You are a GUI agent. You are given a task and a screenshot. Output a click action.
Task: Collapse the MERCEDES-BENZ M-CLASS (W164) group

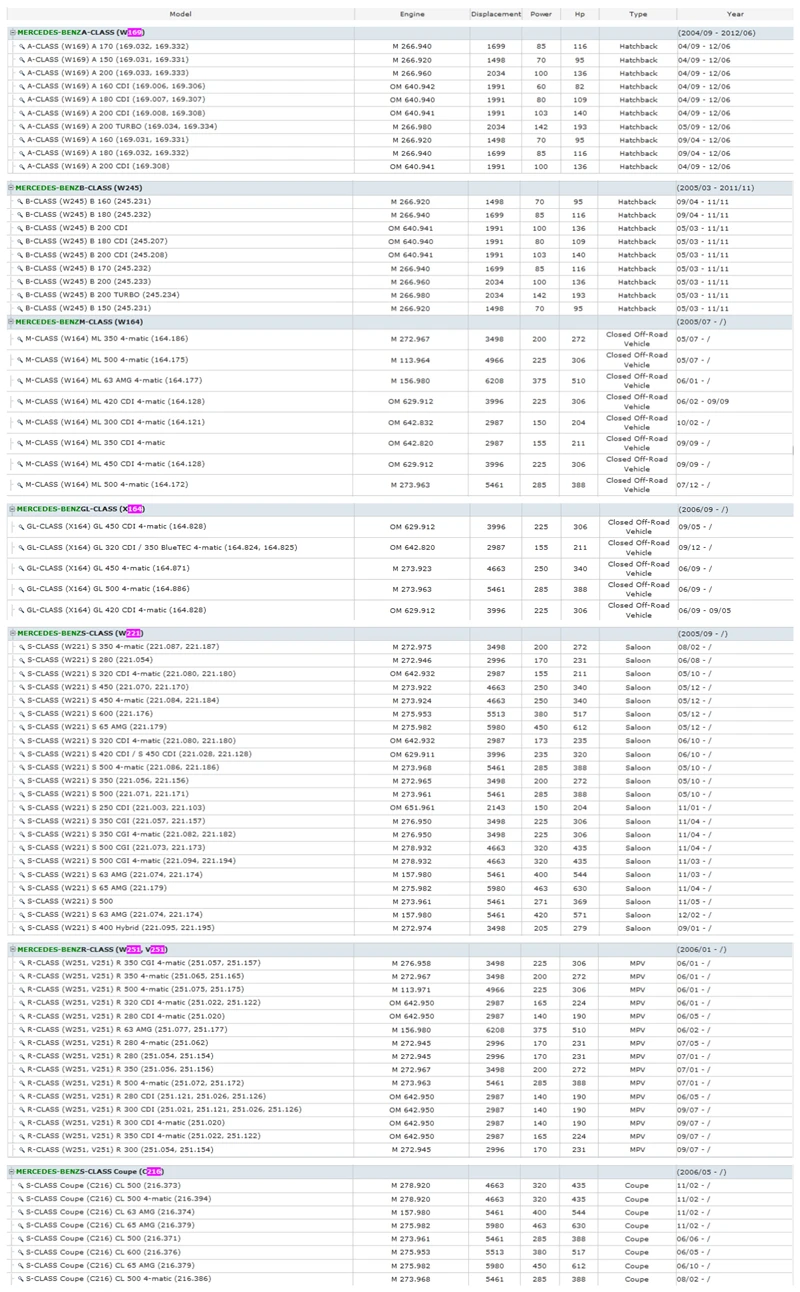tap(12, 322)
